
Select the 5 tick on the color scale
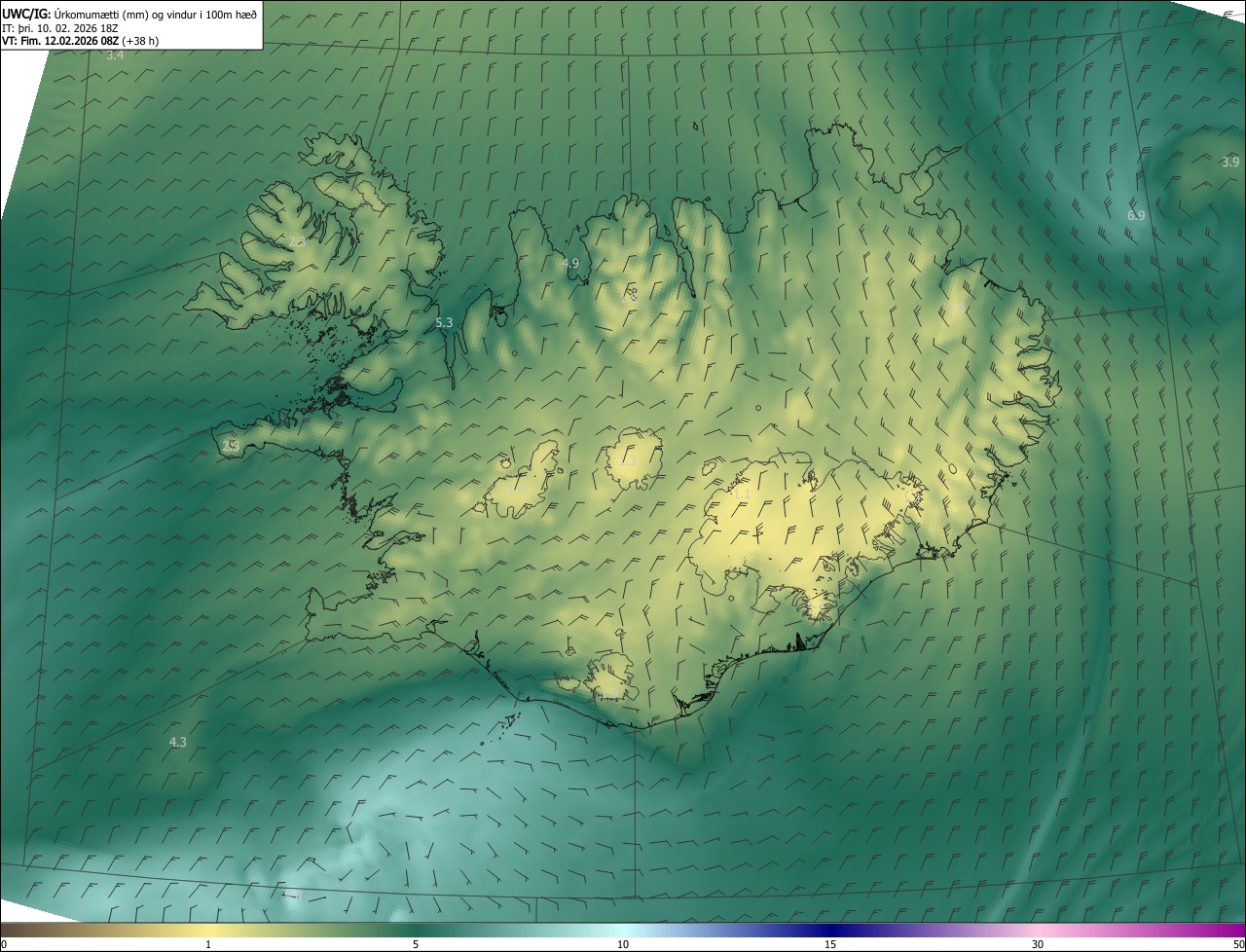click(x=416, y=944)
